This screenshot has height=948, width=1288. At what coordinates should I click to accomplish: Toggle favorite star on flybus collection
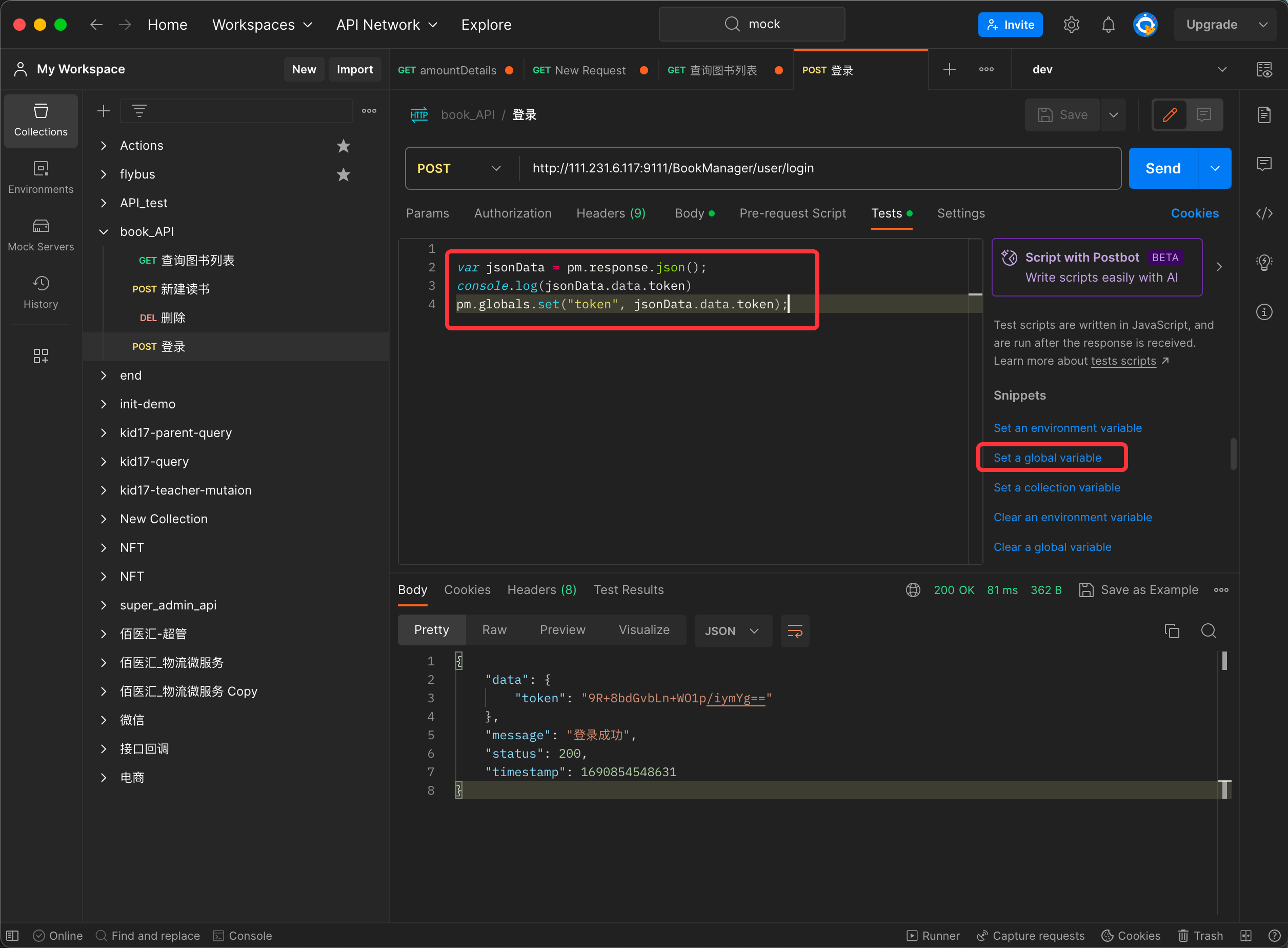pyautogui.click(x=343, y=174)
